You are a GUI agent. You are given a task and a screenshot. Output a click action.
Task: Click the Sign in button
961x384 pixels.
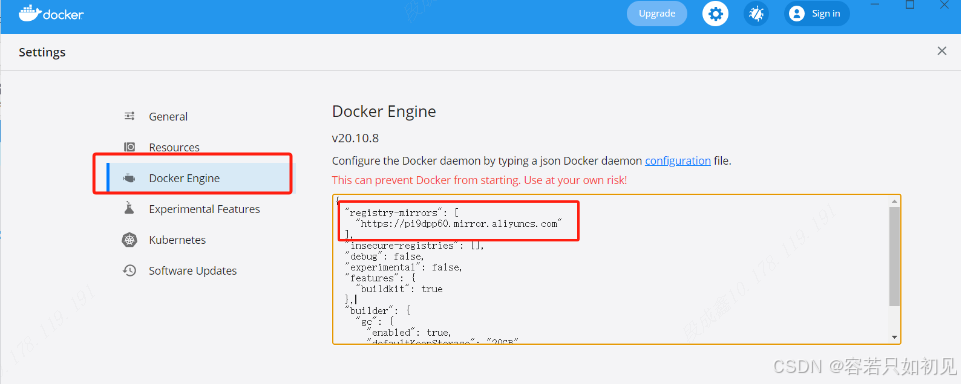[817, 13]
